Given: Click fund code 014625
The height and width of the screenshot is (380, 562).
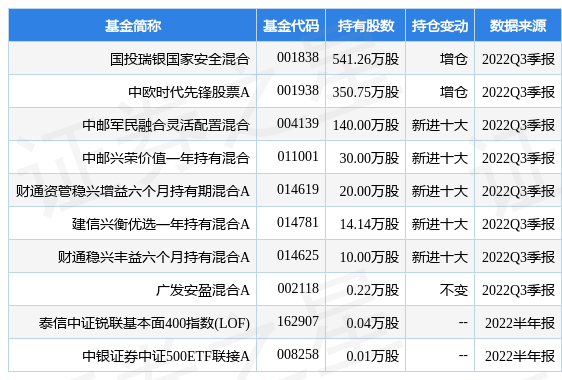Looking at the screenshot, I should point(298,255).
